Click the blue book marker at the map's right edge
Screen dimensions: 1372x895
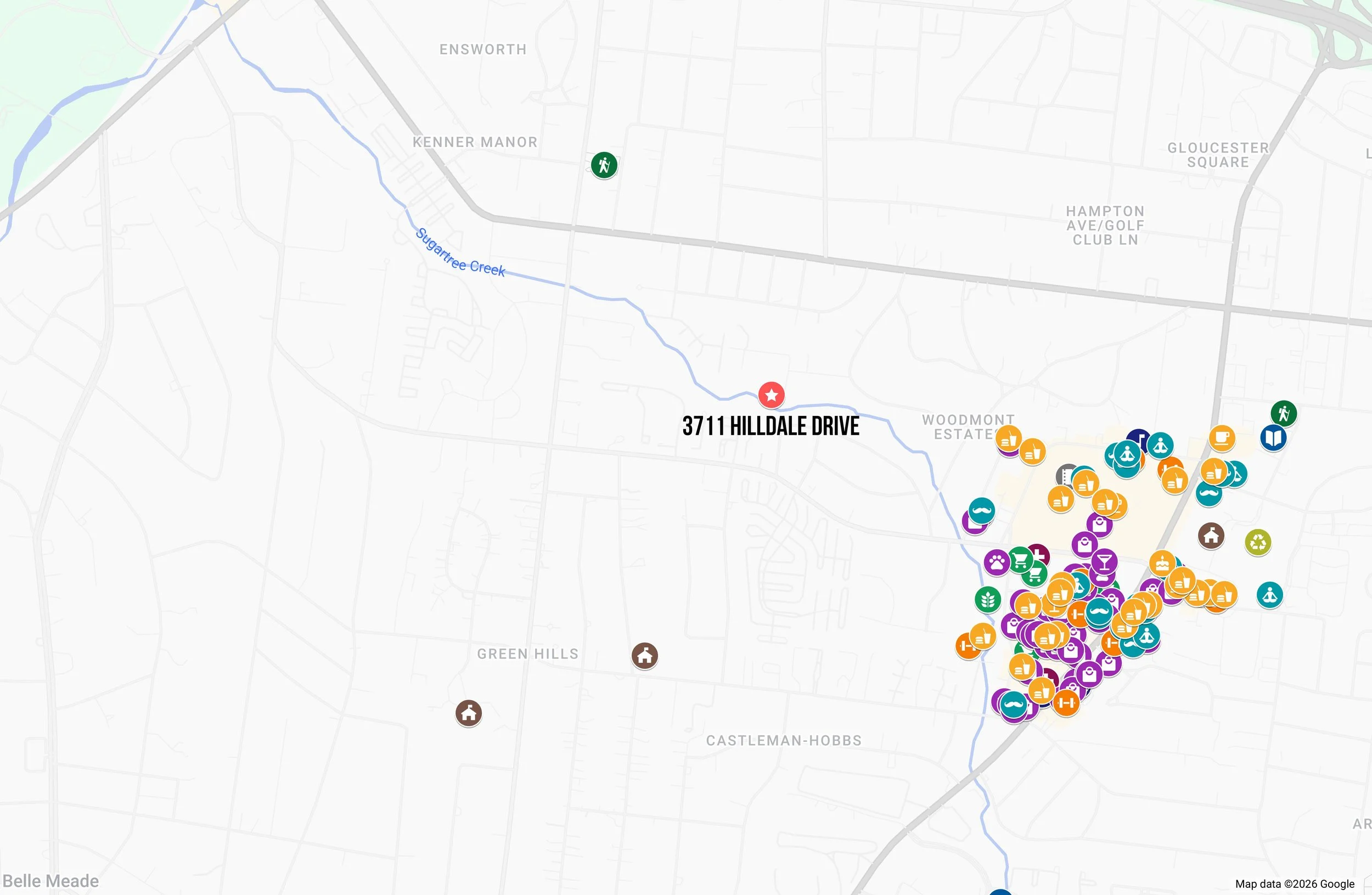coord(1273,439)
